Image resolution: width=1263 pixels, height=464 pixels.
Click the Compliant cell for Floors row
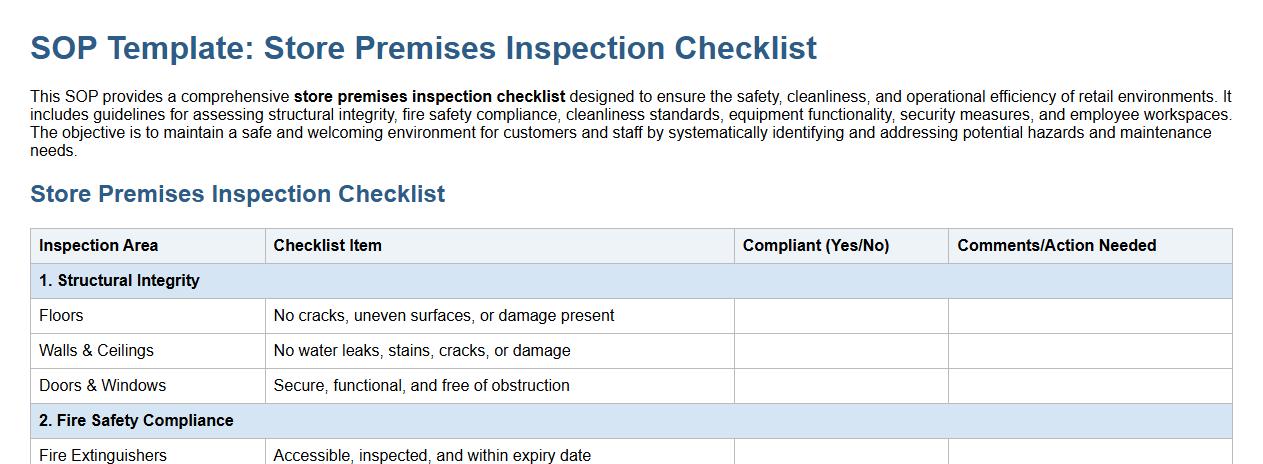point(840,316)
